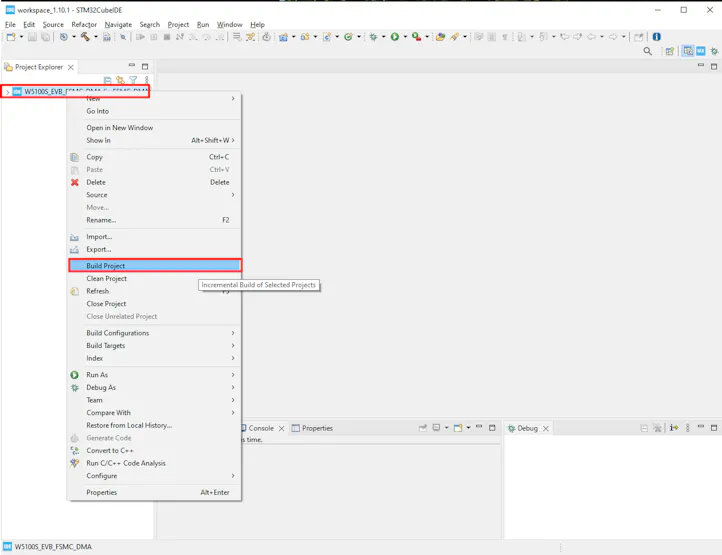Maximize the Project Explorer panel
The height and width of the screenshot is (555, 722).
(x=145, y=66)
